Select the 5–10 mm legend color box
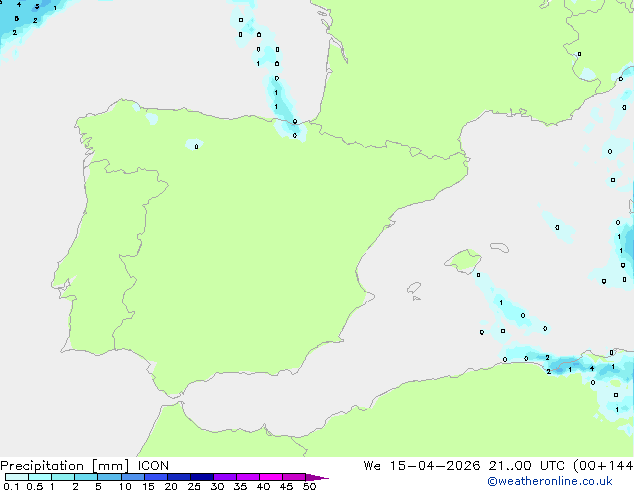This screenshot has width=634, height=490. point(109,477)
